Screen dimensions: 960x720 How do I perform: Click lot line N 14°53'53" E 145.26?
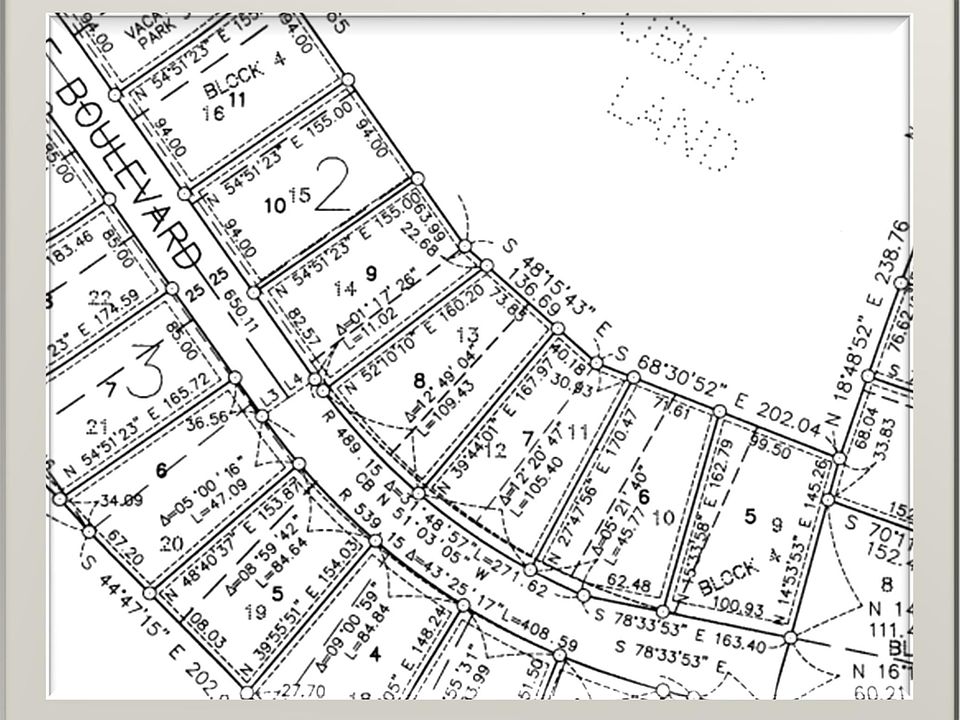click(801, 540)
